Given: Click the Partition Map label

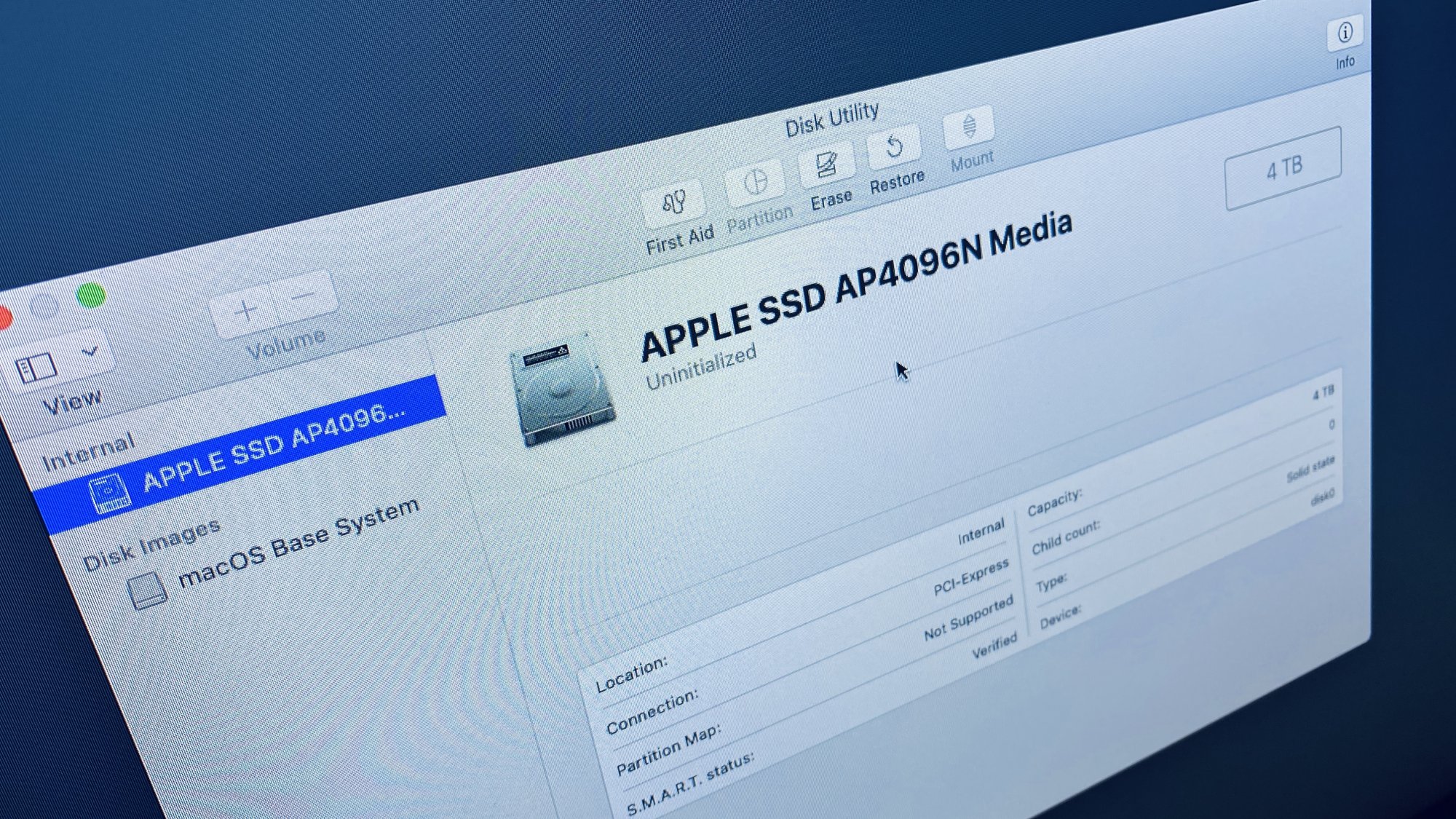Looking at the screenshot, I should click(668, 751).
